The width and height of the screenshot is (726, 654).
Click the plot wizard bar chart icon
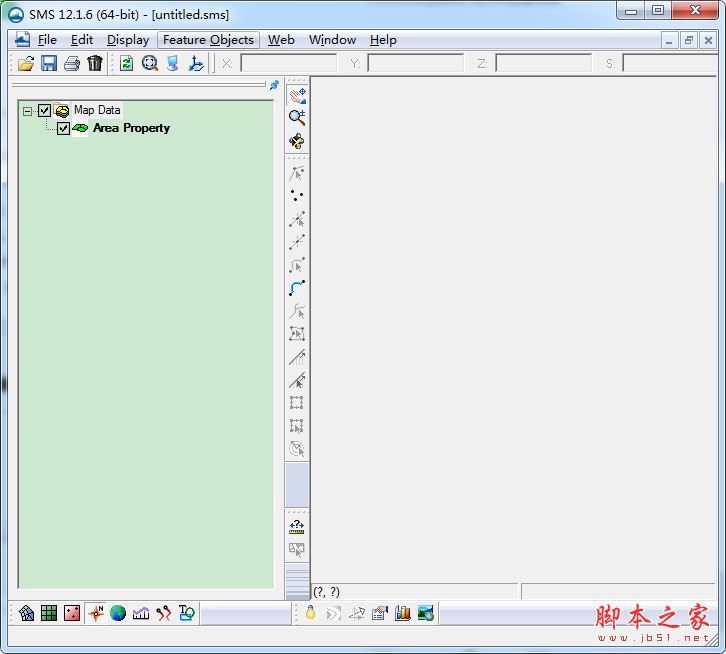403,613
